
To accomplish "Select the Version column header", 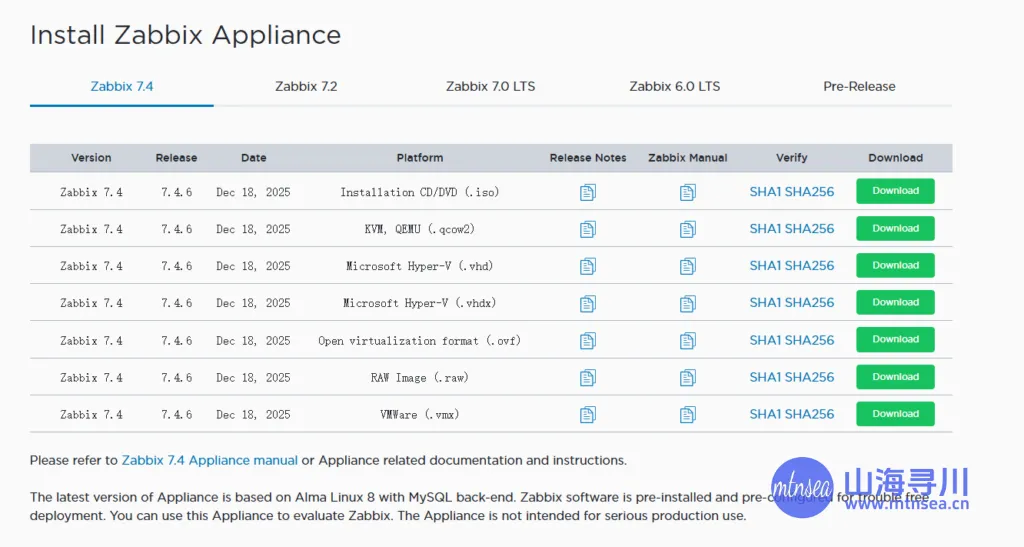I will pyautogui.click(x=91, y=158).
